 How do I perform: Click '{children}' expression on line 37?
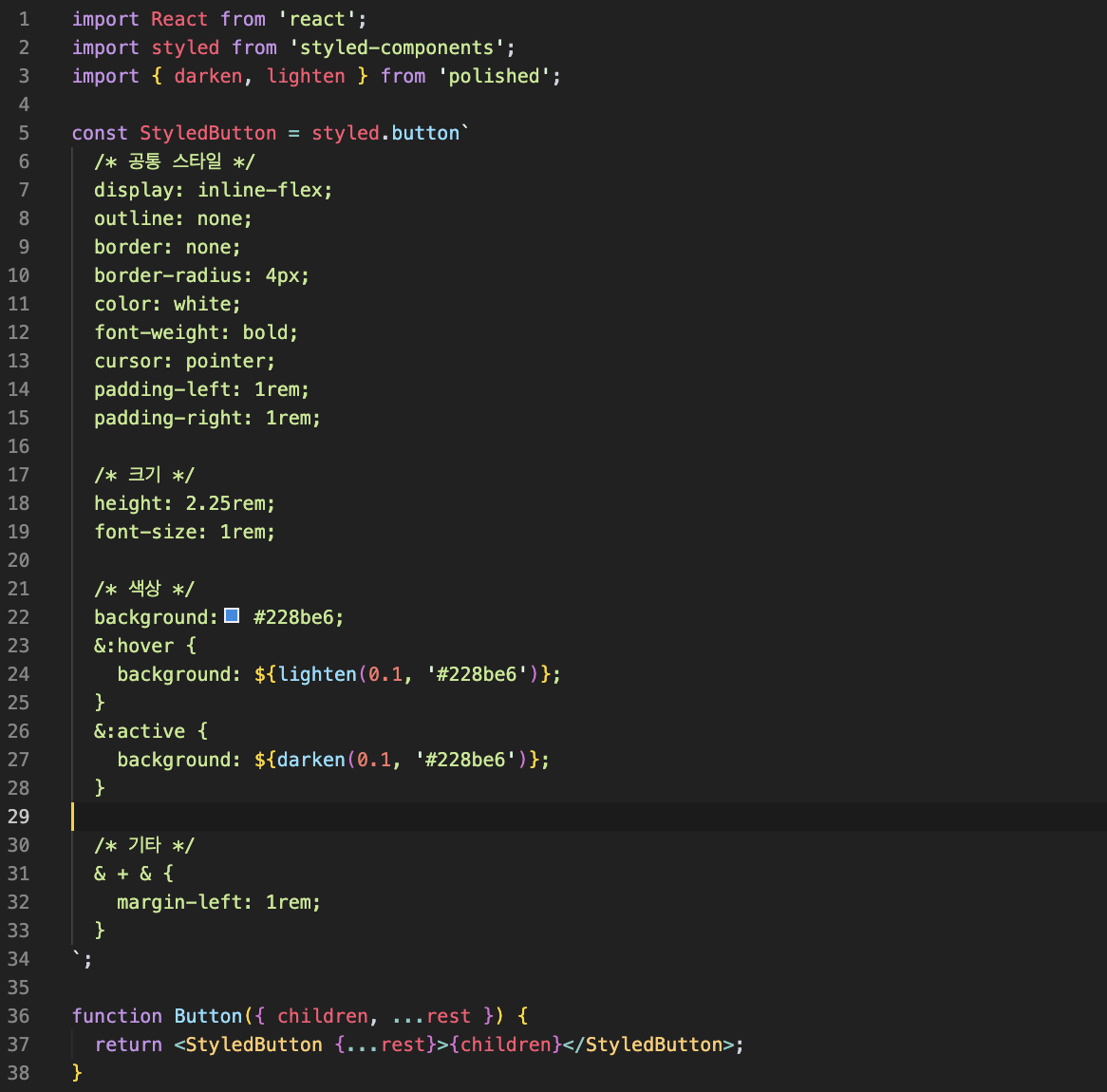click(505, 1044)
